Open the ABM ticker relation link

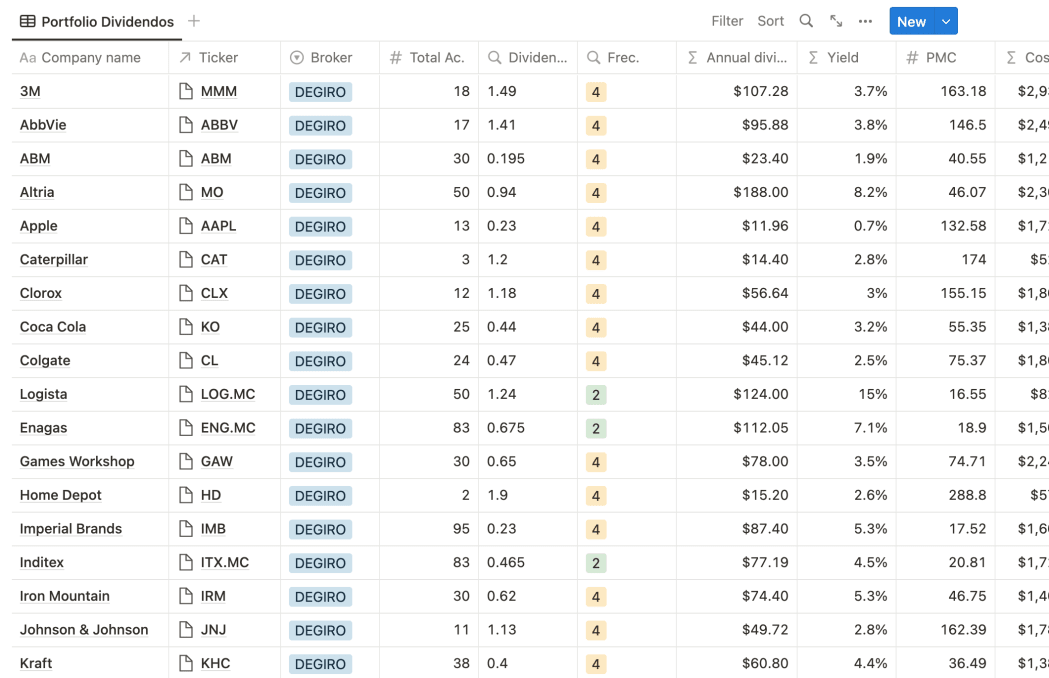click(x=216, y=159)
